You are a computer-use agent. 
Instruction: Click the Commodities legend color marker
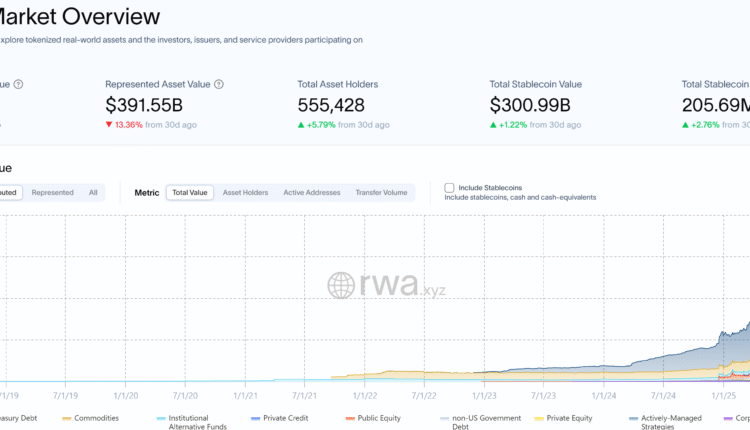coord(67,417)
